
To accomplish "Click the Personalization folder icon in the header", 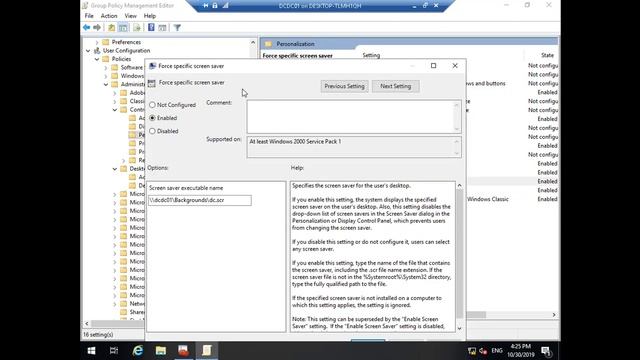I will tap(268, 44).
